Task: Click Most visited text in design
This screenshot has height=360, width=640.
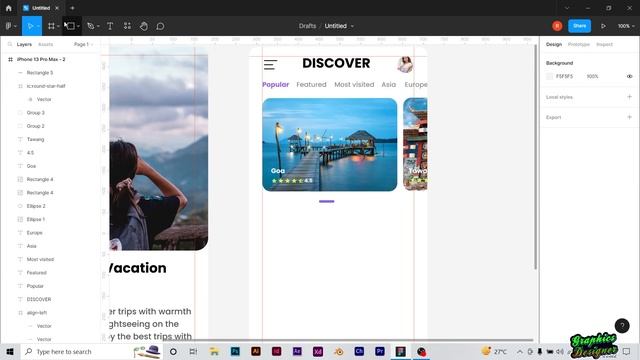Action: pos(354,84)
